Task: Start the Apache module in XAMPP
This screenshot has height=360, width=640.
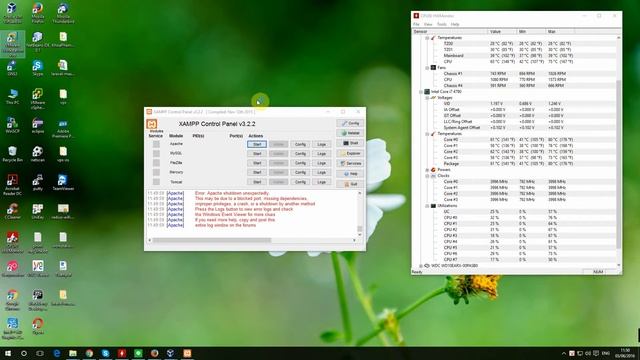Action: [257, 144]
